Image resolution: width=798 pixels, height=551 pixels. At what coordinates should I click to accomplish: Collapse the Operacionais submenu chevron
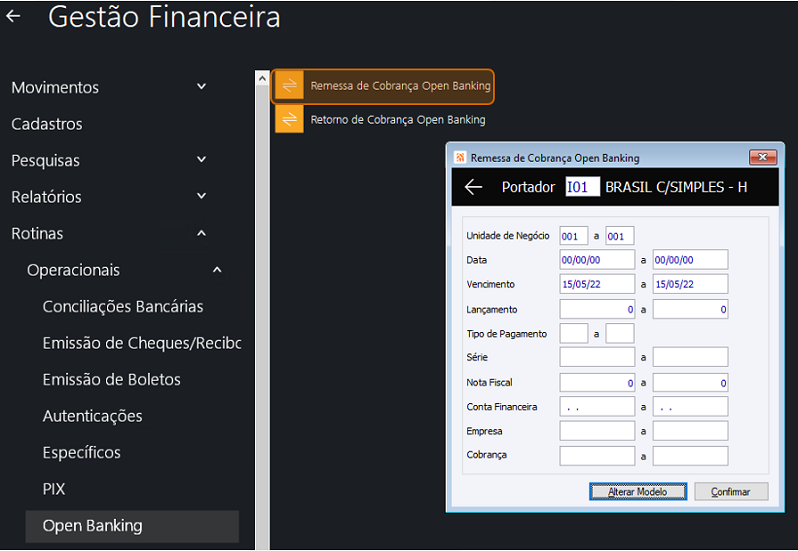[x=217, y=270]
